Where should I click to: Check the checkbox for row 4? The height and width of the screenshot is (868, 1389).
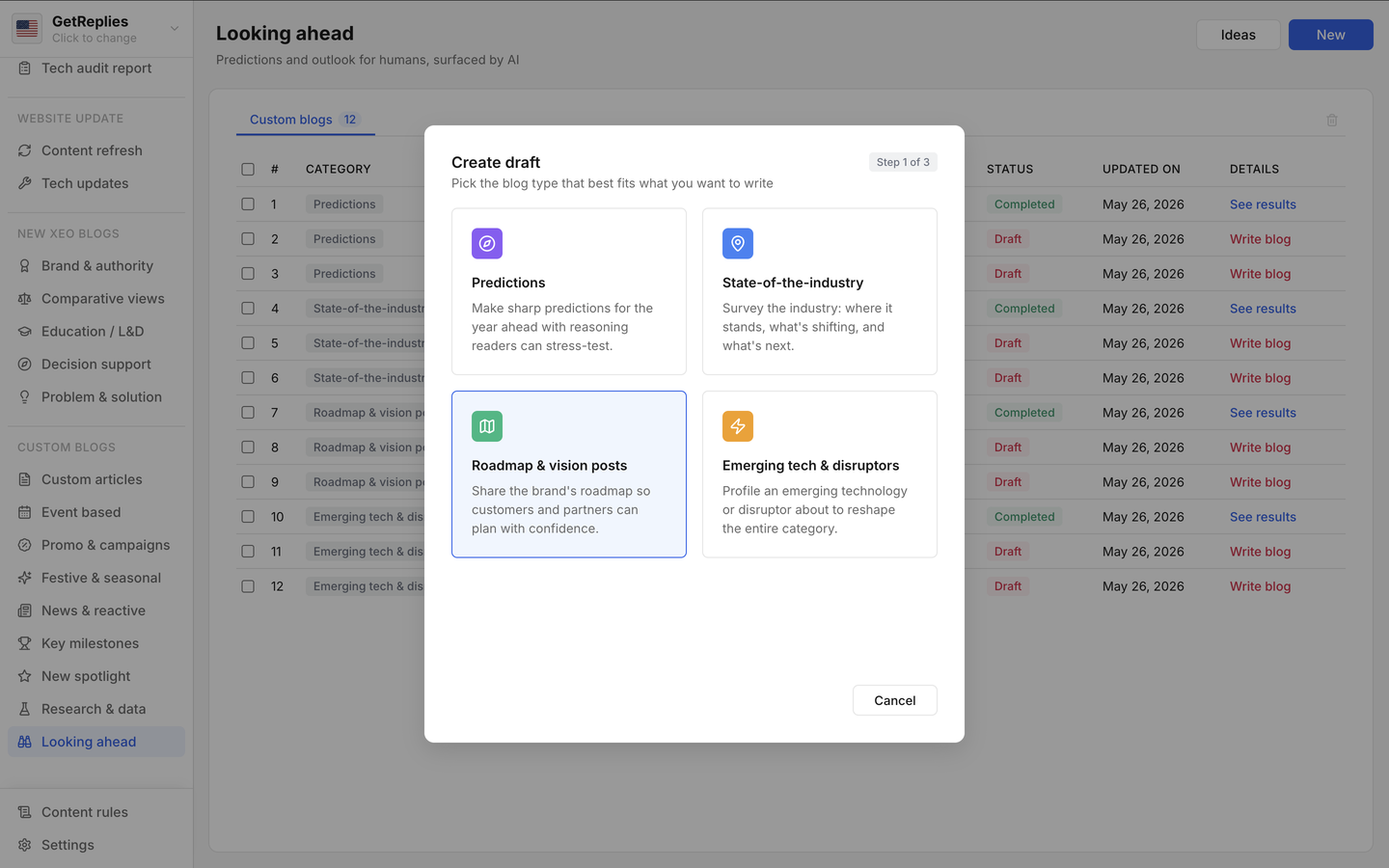coord(248,309)
